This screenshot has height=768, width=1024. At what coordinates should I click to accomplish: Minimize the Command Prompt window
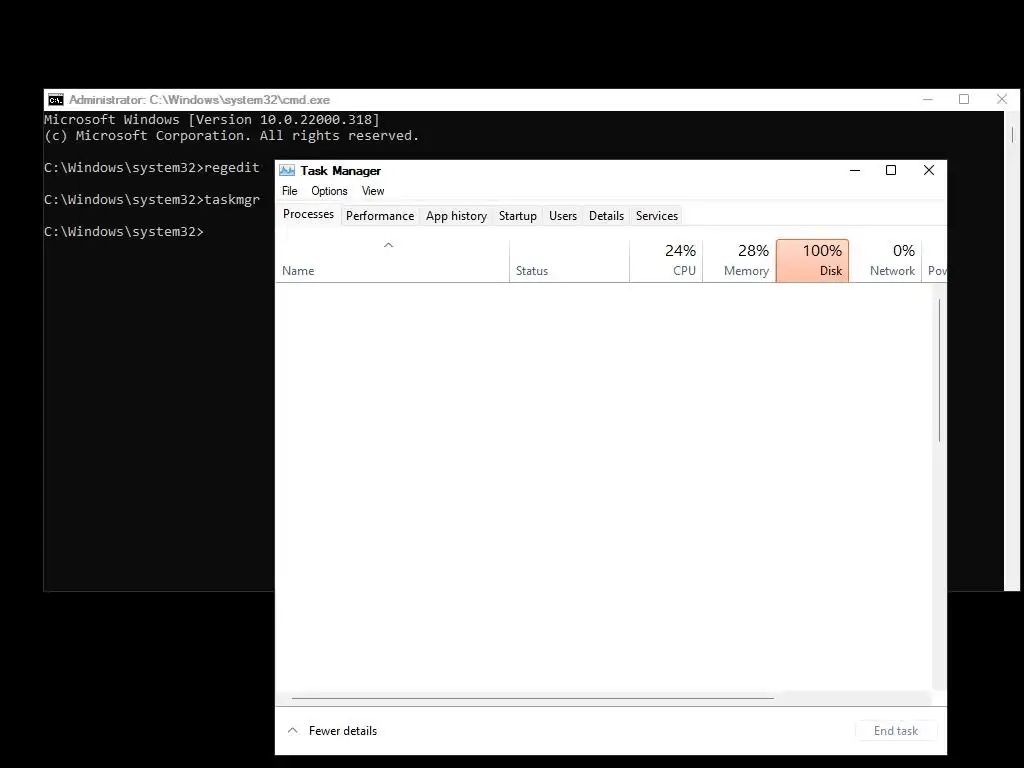(928, 99)
